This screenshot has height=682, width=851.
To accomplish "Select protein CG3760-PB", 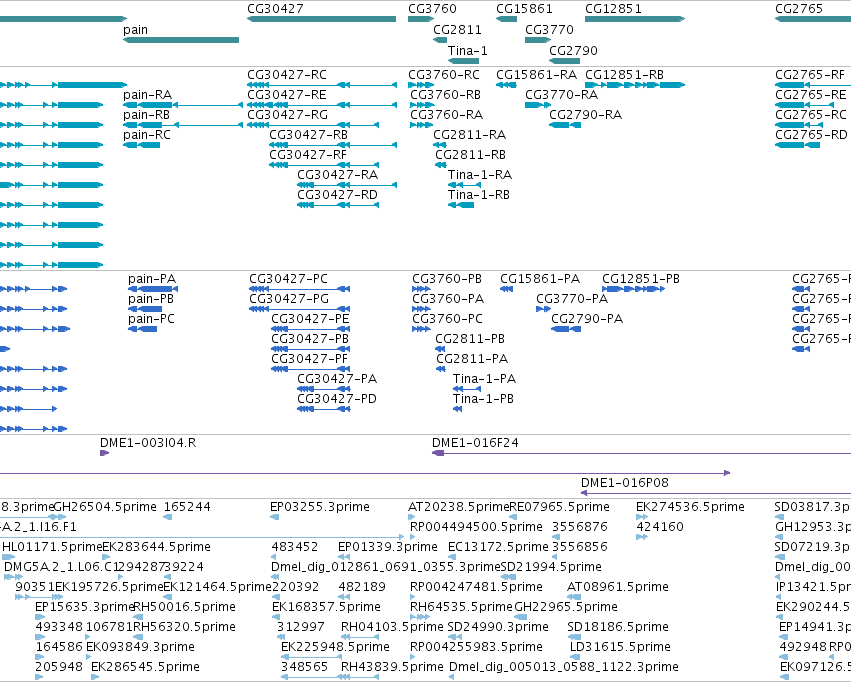I will (447, 279).
